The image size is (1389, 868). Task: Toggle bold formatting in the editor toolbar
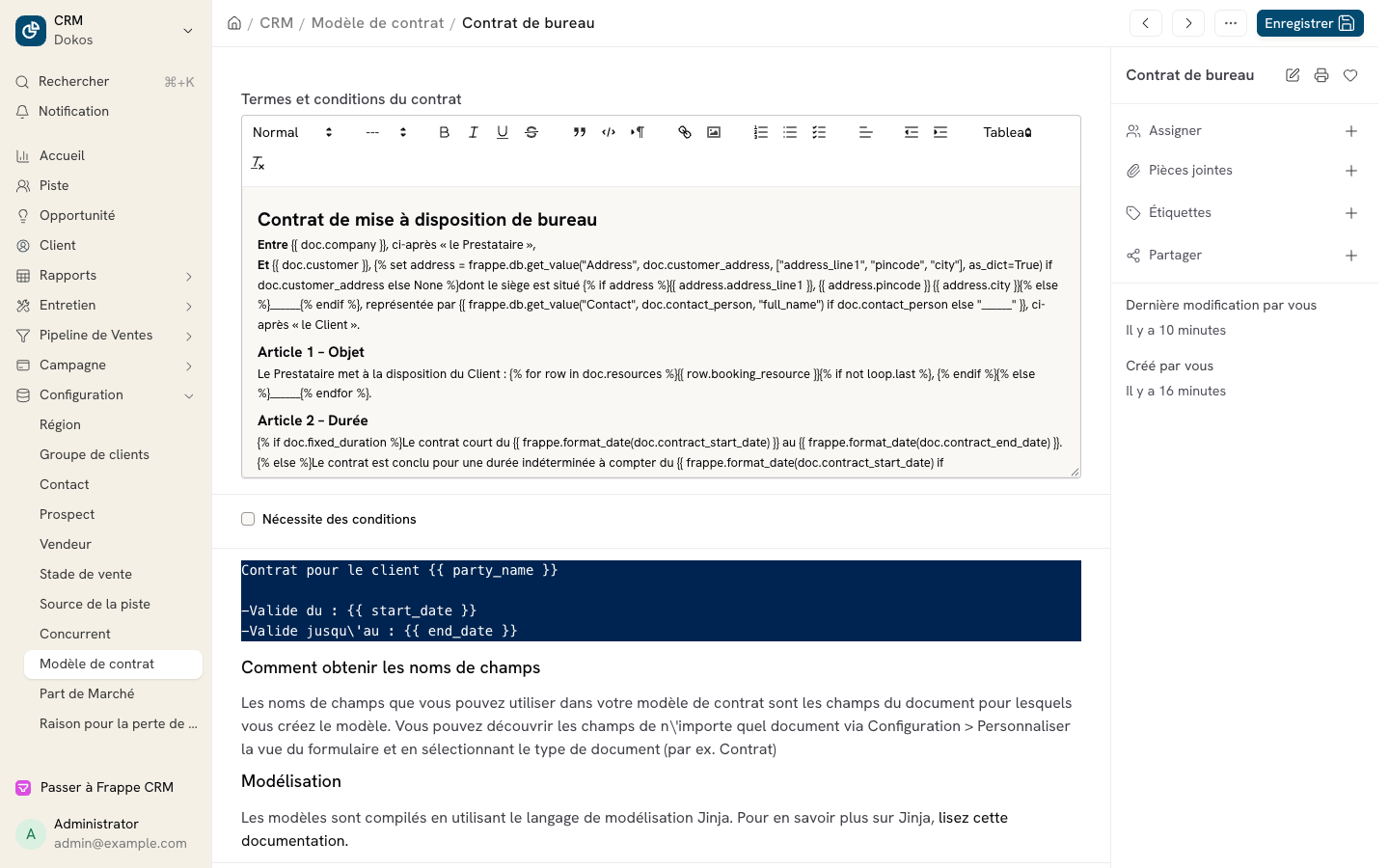(445, 132)
